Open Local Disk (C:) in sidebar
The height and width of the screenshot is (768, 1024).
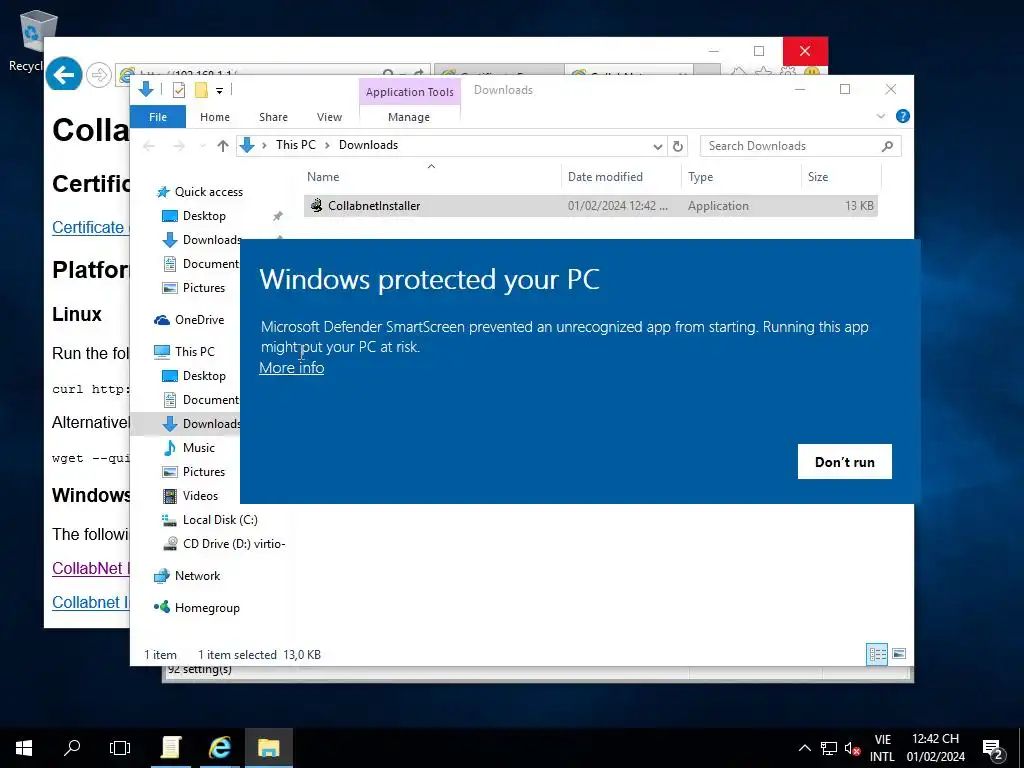pyautogui.click(x=220, y=520)
